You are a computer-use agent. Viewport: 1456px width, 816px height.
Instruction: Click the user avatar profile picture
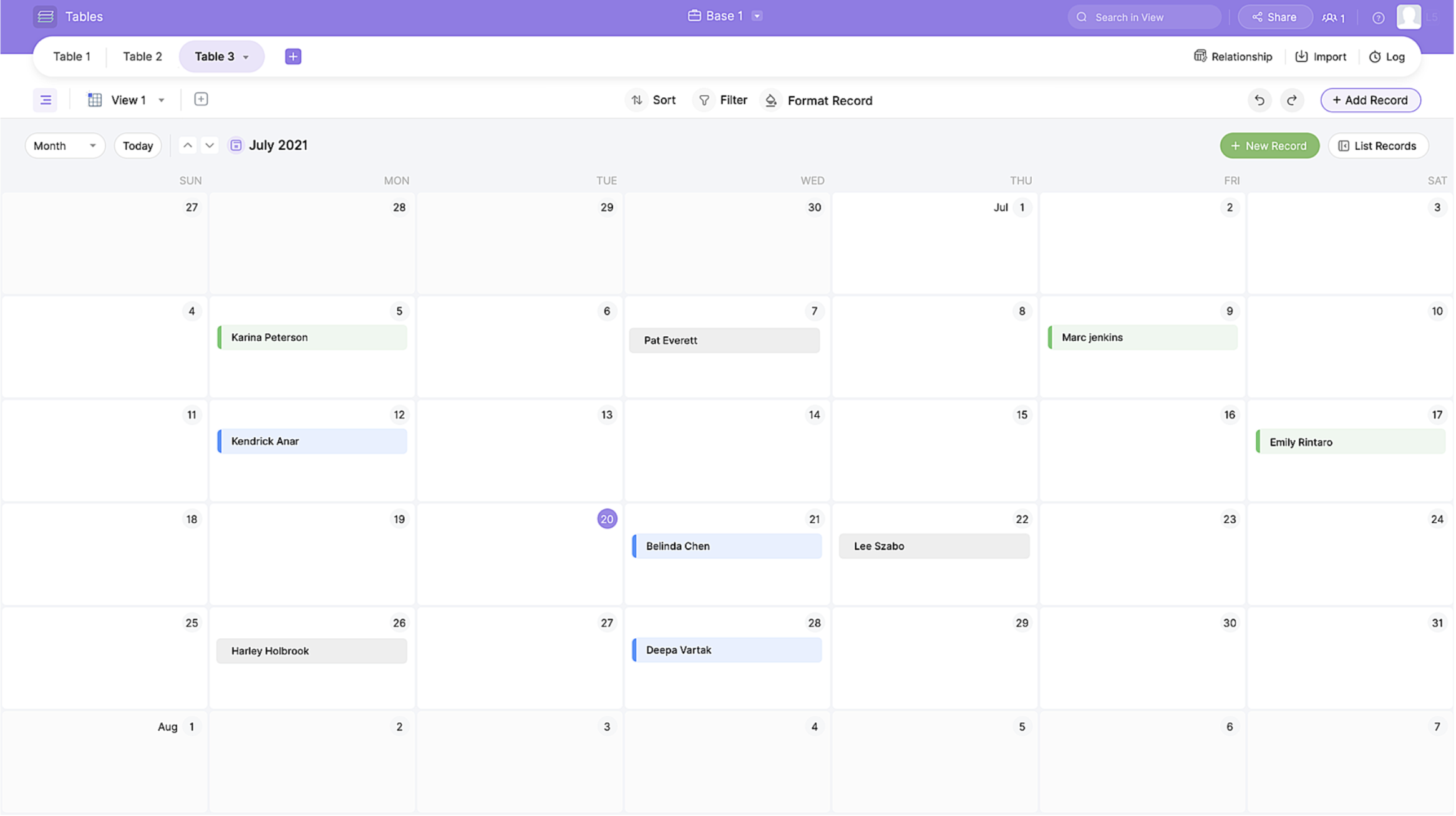click(x=1409, y=17)
